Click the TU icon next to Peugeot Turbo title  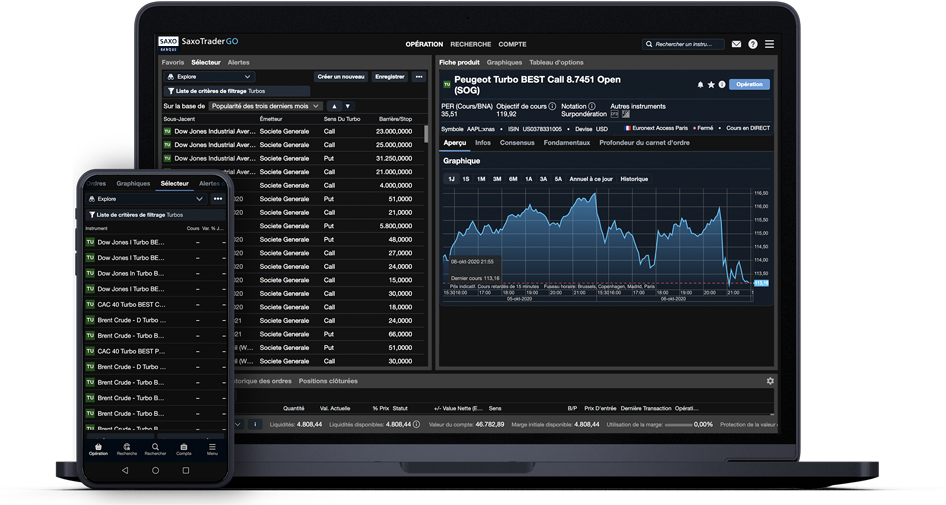point(447,84)
